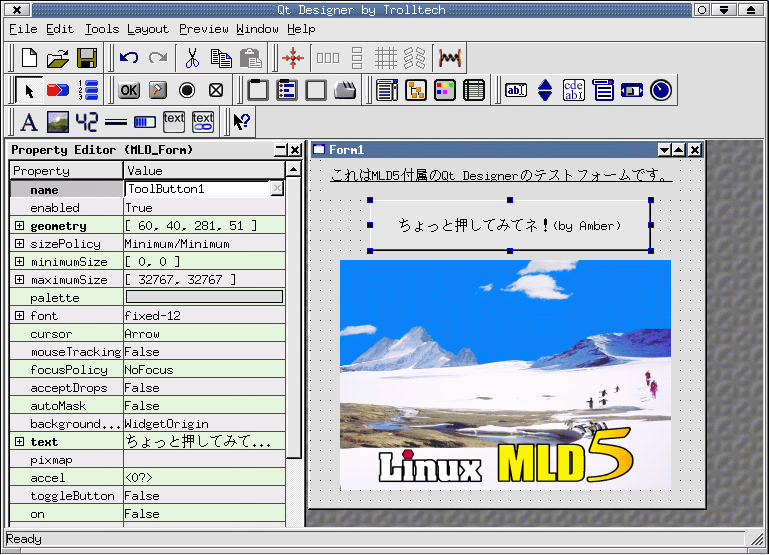Cut selection with the scissors icon
Screen dimensions: 769x555
[192, 58]
